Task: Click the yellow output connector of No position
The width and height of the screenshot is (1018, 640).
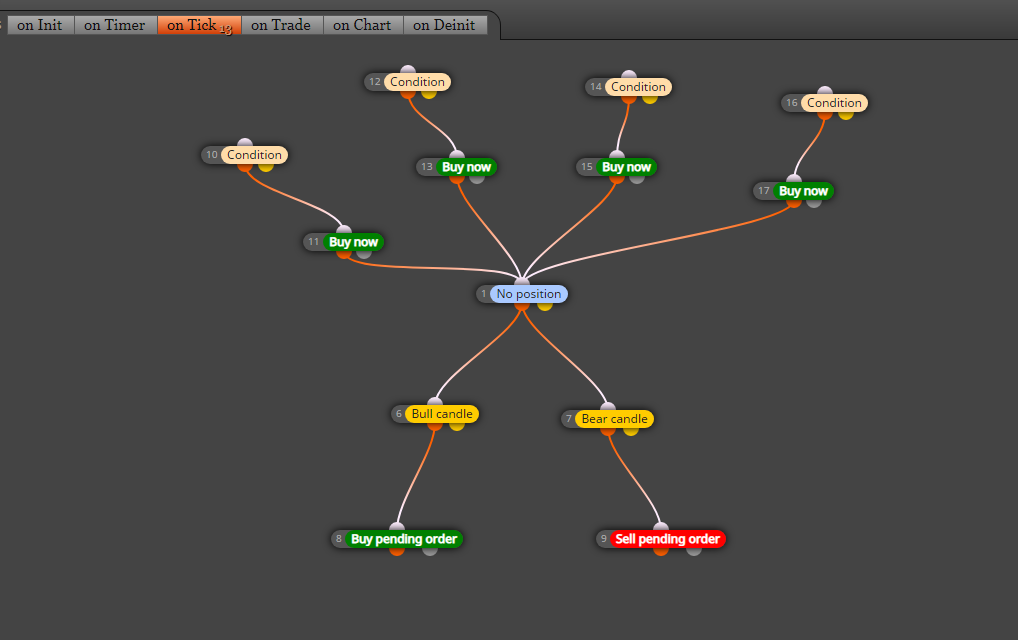Action: tap(545, 306)
